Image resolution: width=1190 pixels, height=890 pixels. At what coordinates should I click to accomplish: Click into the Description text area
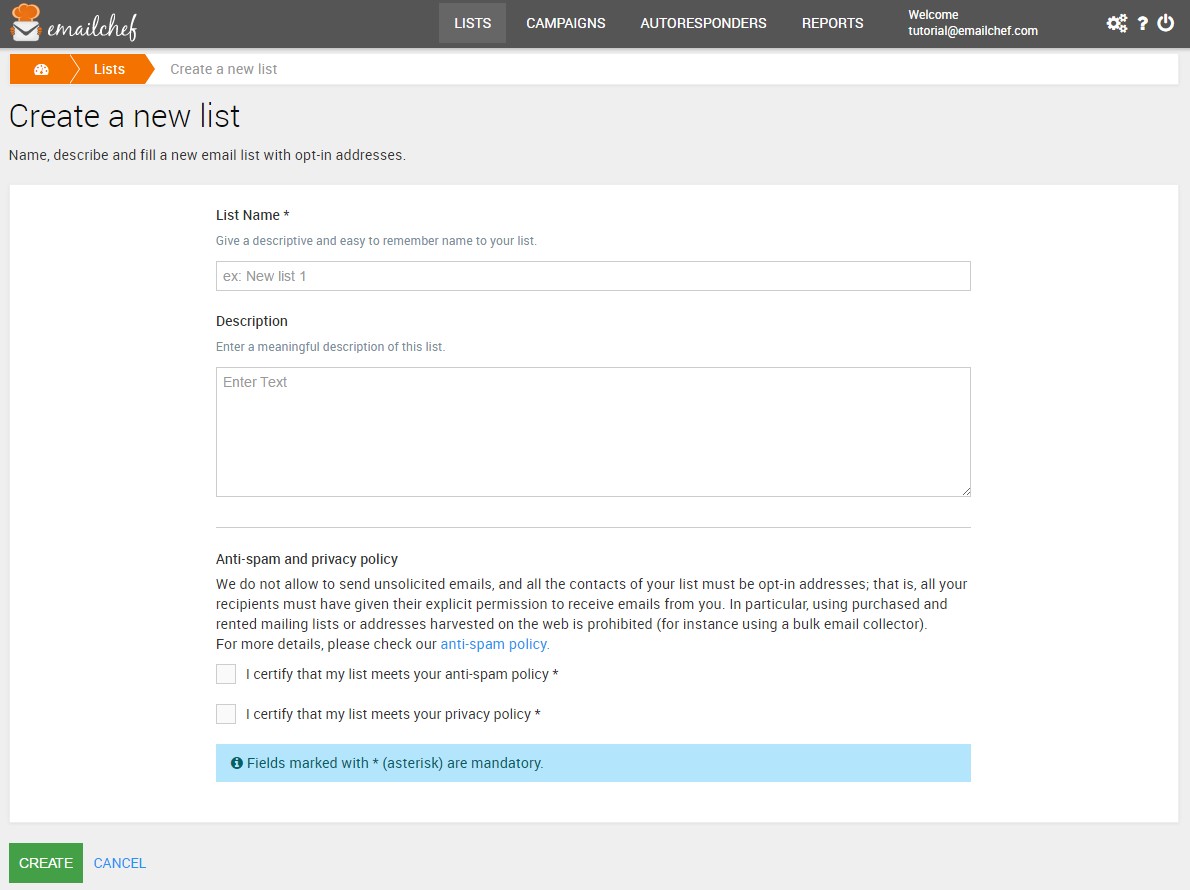click(593, 432)
